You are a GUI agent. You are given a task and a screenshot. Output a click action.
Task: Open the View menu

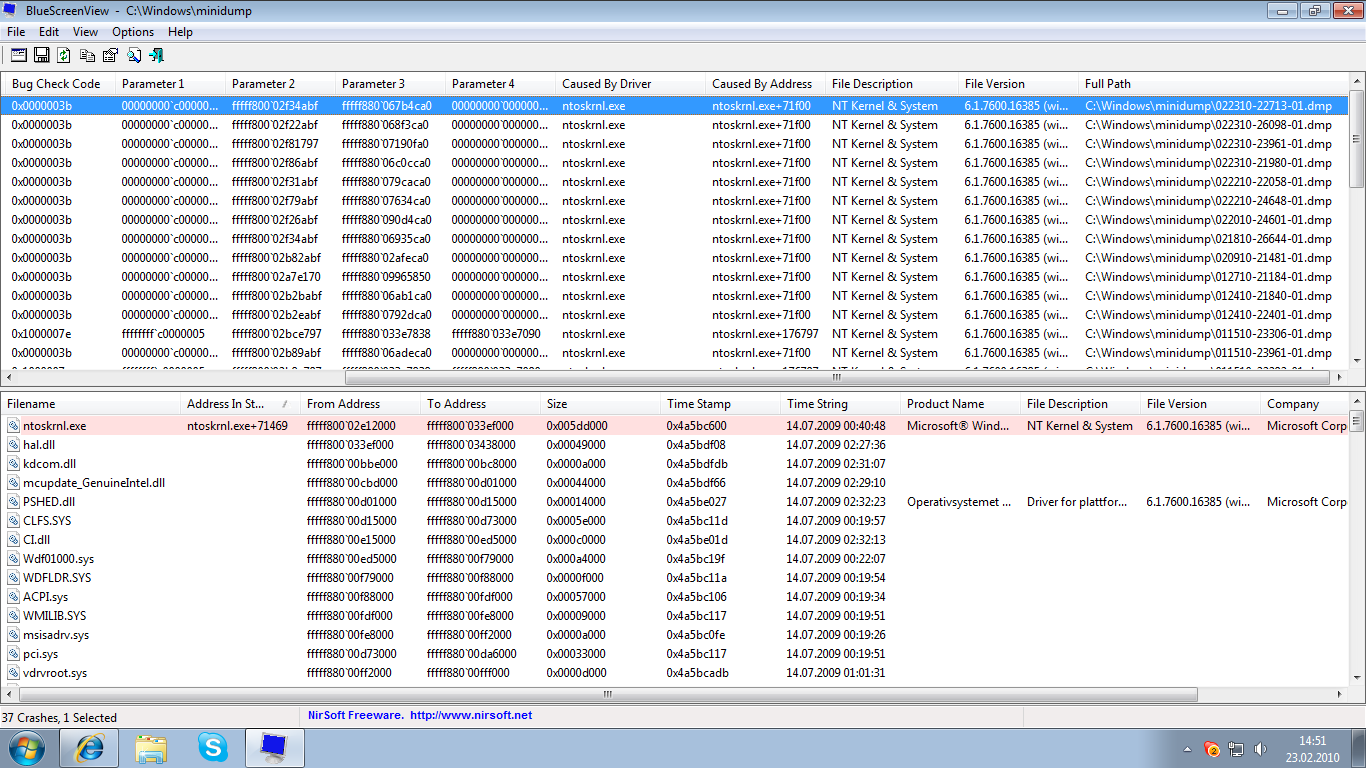pyautogui.click(x=85, y=32)
